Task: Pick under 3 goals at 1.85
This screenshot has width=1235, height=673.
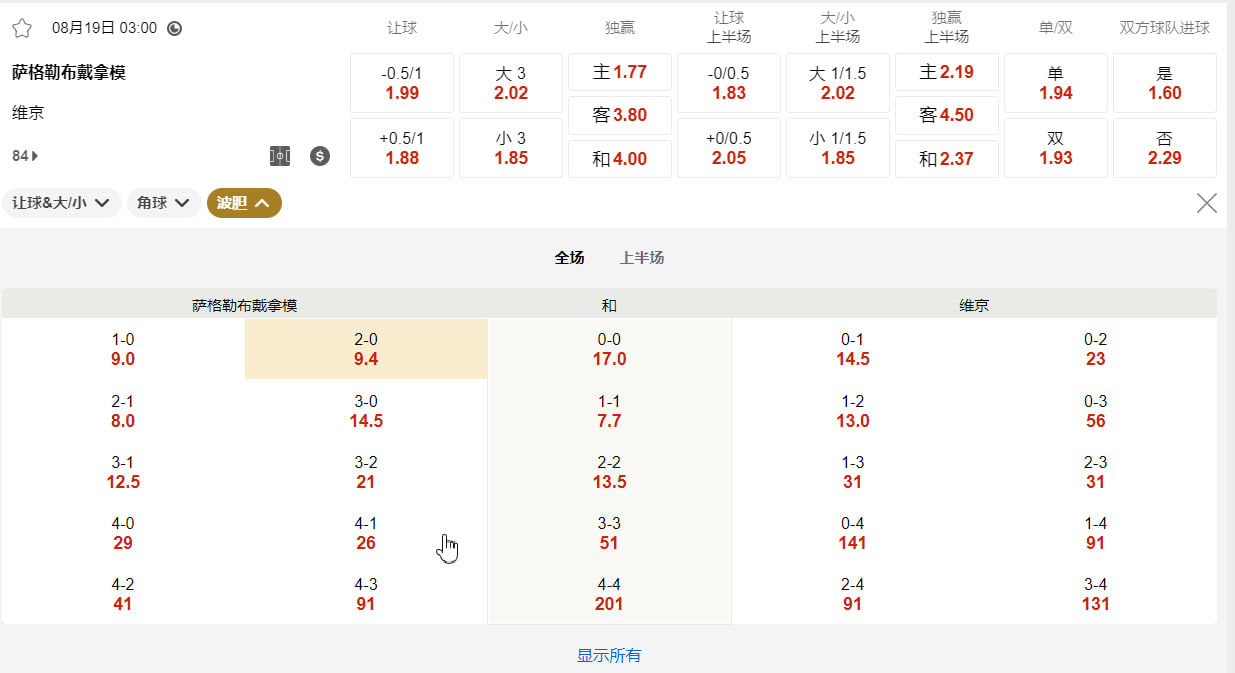Action: (x=511, y=148)
